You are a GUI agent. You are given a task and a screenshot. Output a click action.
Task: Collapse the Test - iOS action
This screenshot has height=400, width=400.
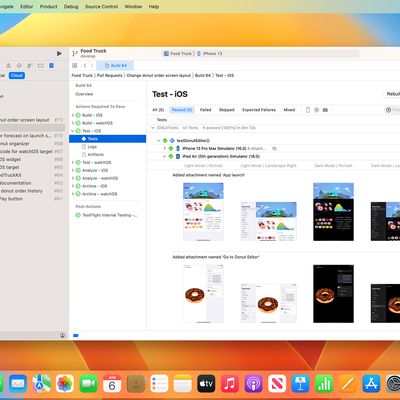point(73,131)
